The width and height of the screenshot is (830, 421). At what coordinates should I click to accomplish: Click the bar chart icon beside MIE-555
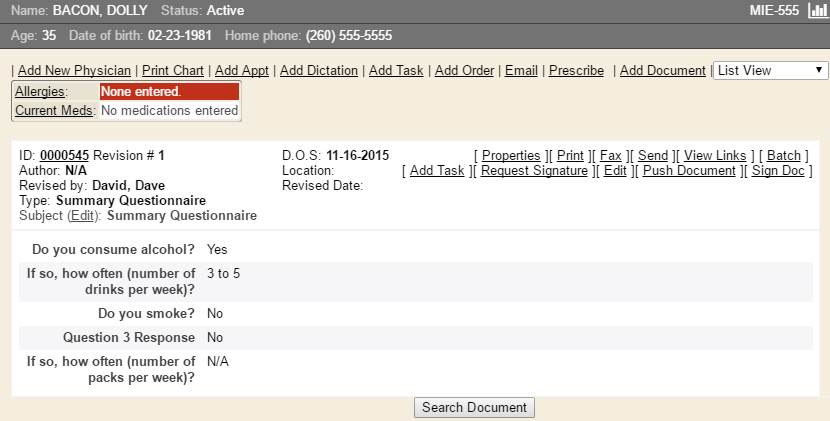(817, 11)
